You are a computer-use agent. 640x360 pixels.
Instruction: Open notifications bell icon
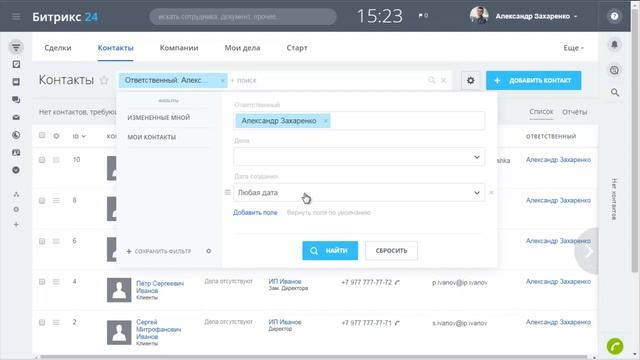tap(614, 44)
